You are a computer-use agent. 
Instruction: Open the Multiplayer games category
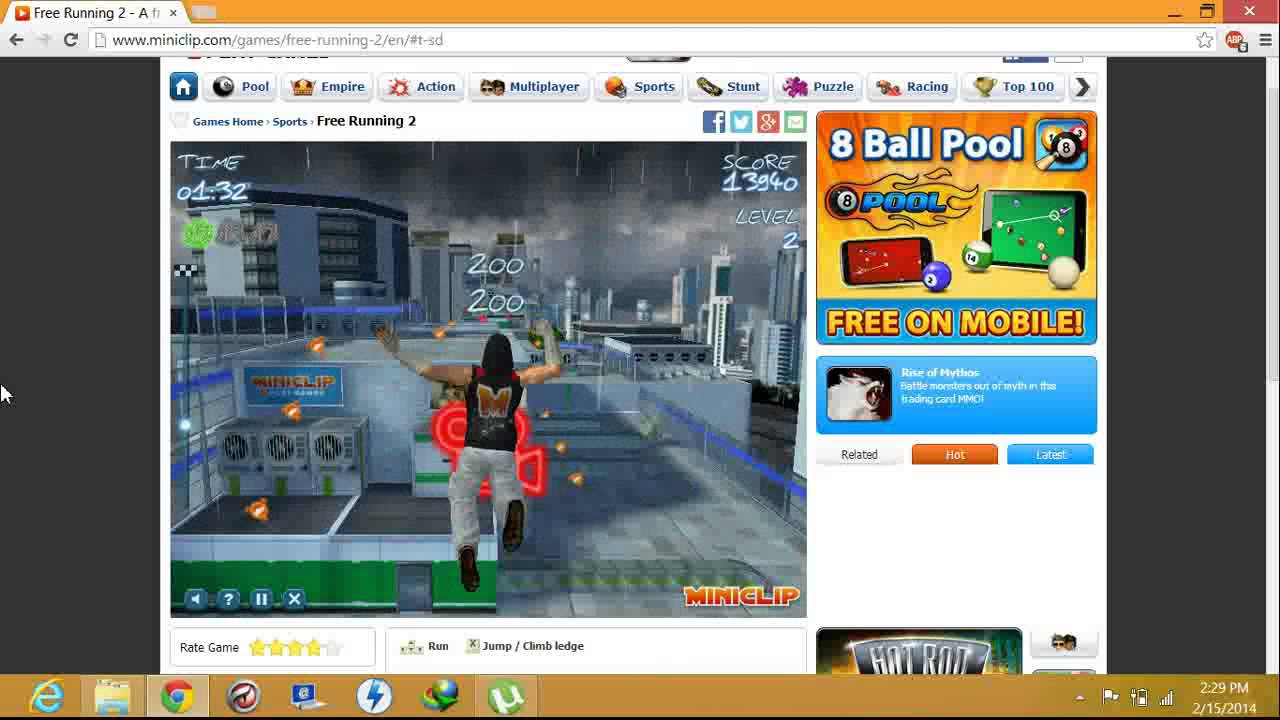point(529,87)
